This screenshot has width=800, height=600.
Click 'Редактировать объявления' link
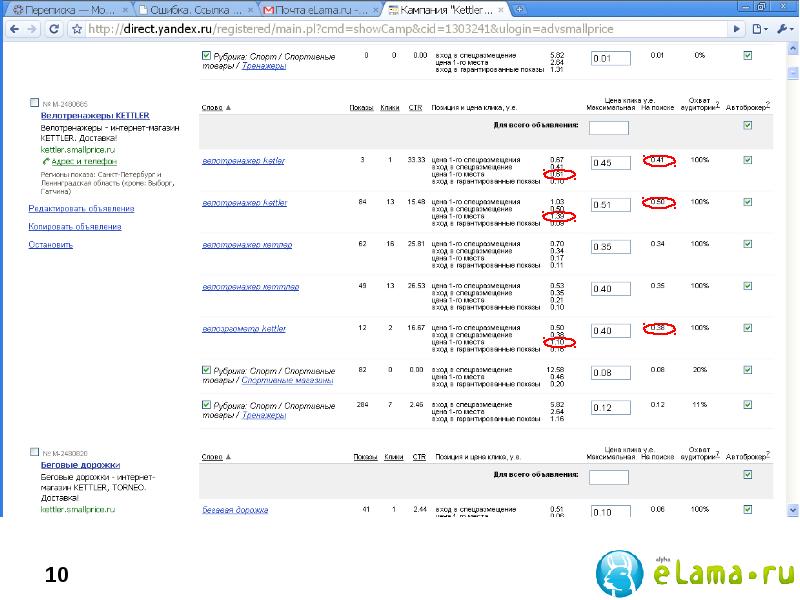(81, 208)
